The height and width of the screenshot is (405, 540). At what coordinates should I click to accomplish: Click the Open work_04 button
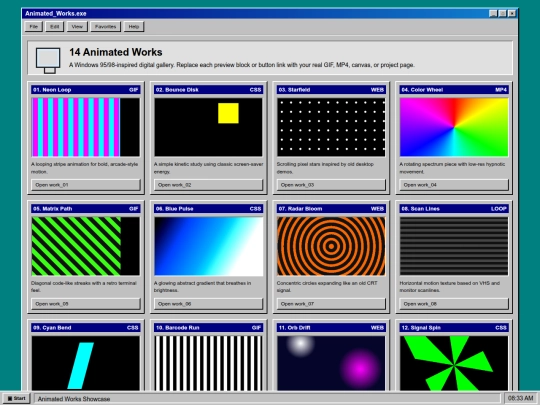coord(454,185)
